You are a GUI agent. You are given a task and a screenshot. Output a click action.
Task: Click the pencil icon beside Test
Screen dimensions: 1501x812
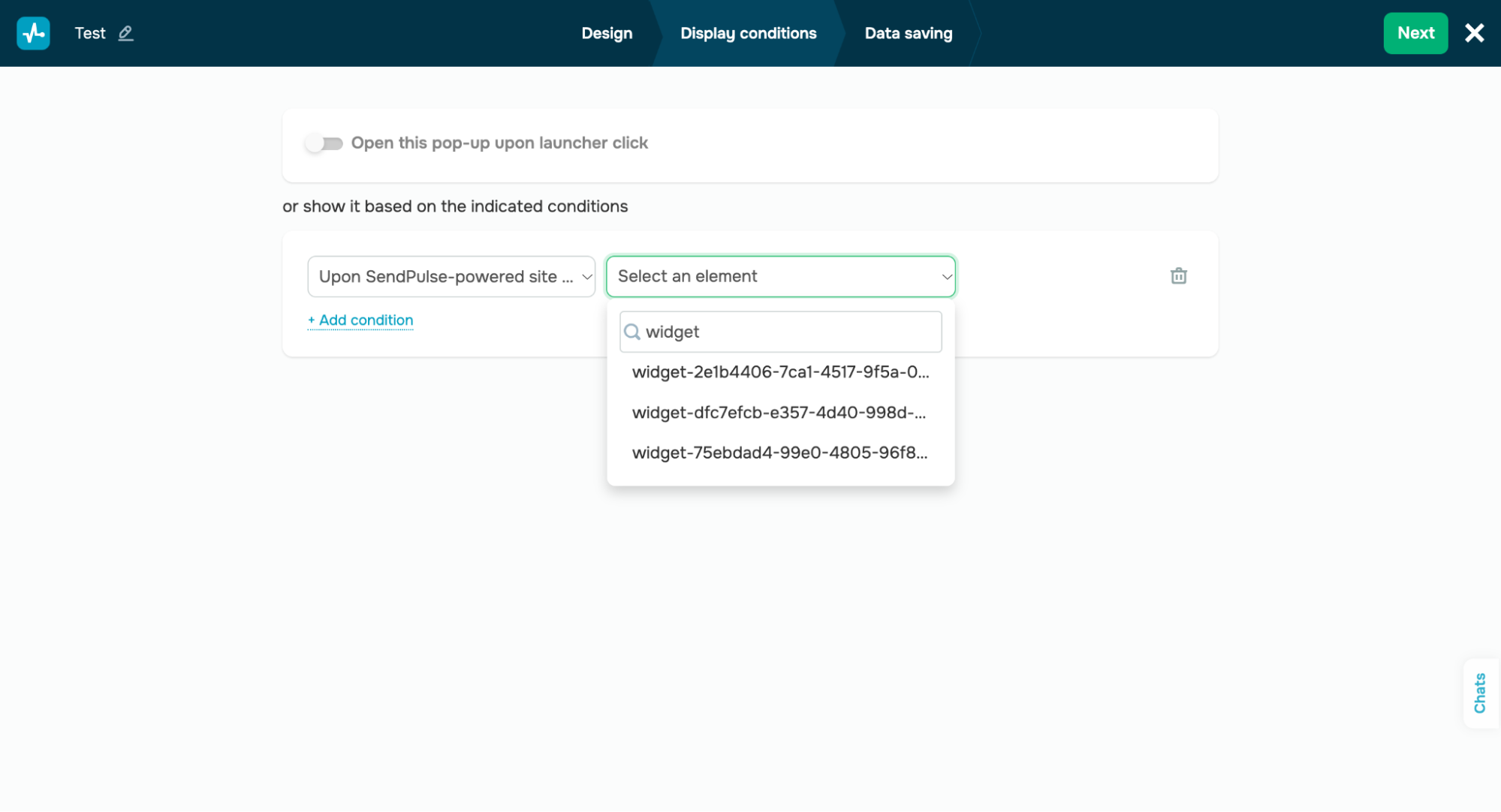pyautogui.click(x=125, y=33)
